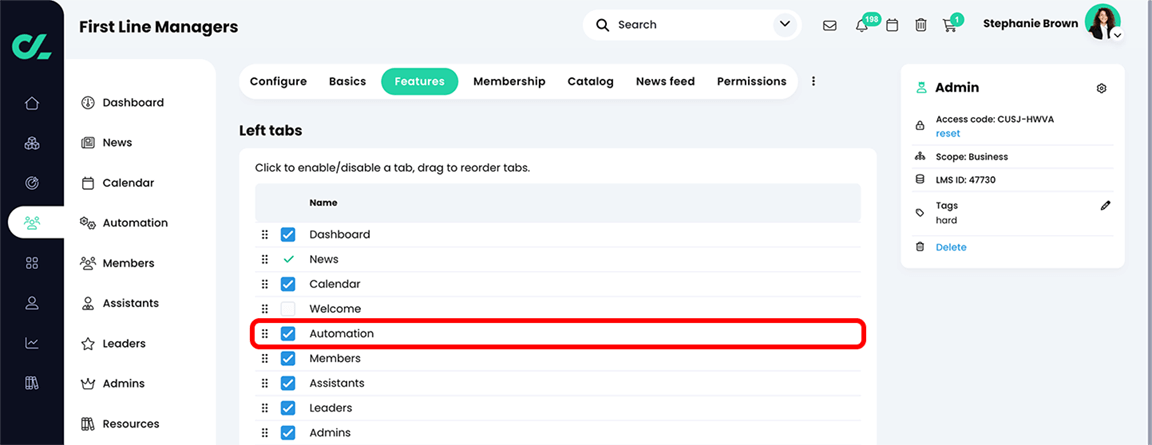Grab the drag handle for News row
The width and height of the screenshot is (1152, 445).
(x=265, y=259)
